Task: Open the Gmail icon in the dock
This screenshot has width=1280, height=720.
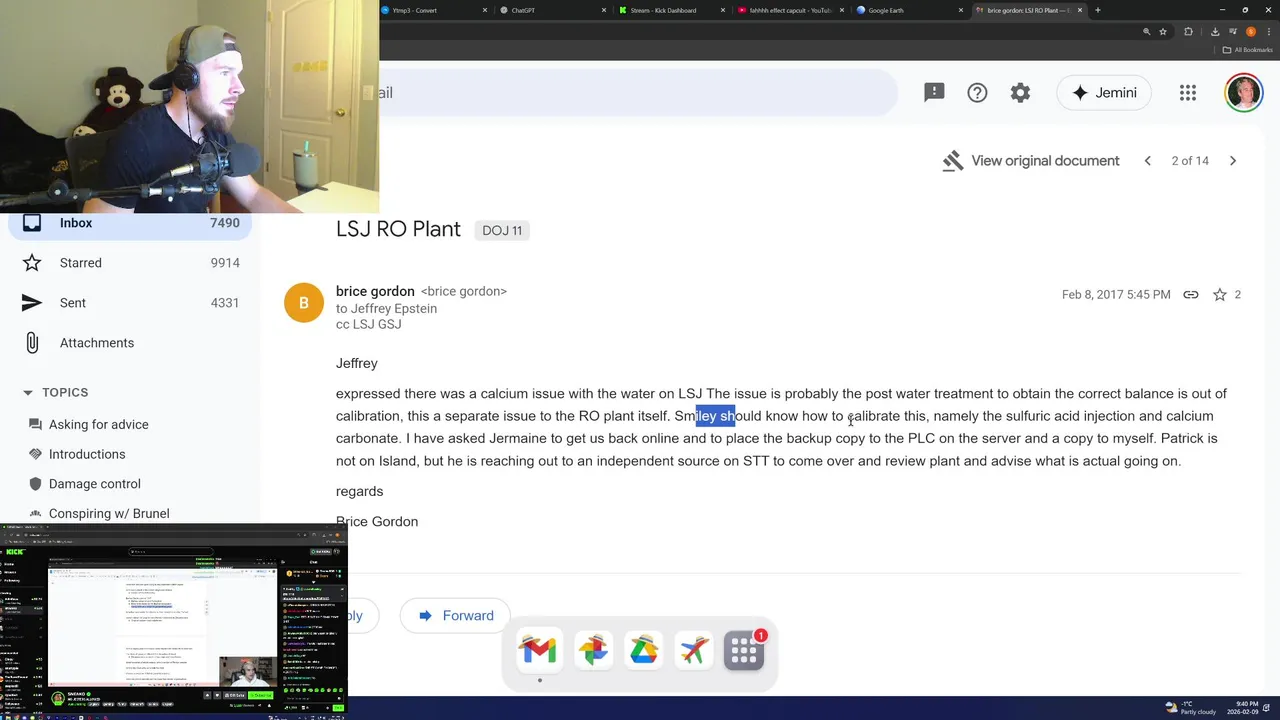Action: pos(538,651)
